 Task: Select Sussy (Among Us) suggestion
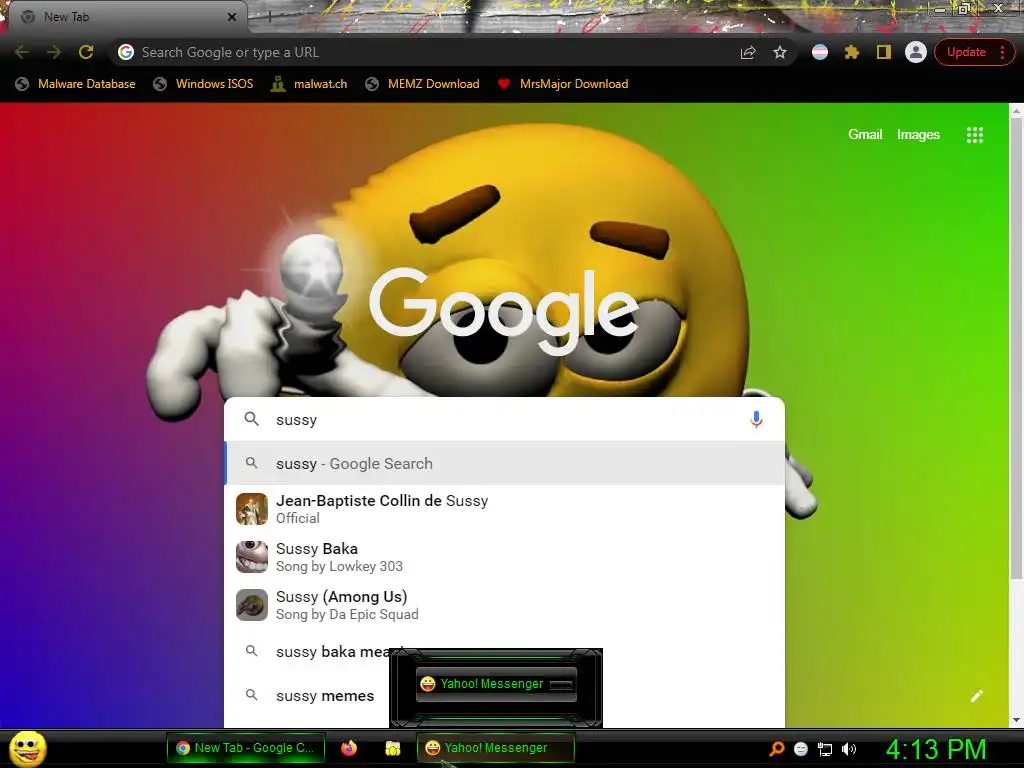click(x=504, y=605)
